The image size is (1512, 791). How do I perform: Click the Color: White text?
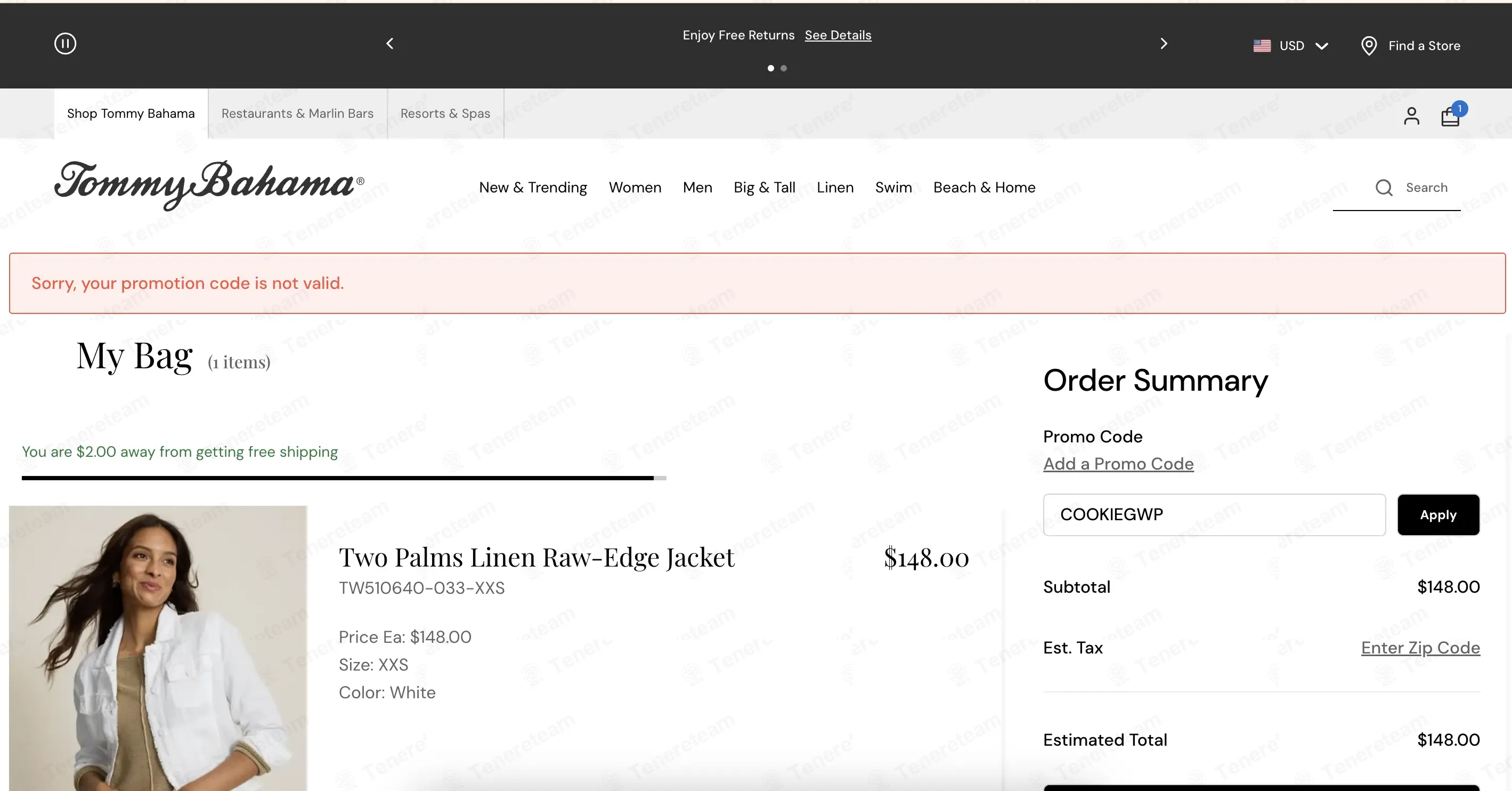click(x=387, y=692)
